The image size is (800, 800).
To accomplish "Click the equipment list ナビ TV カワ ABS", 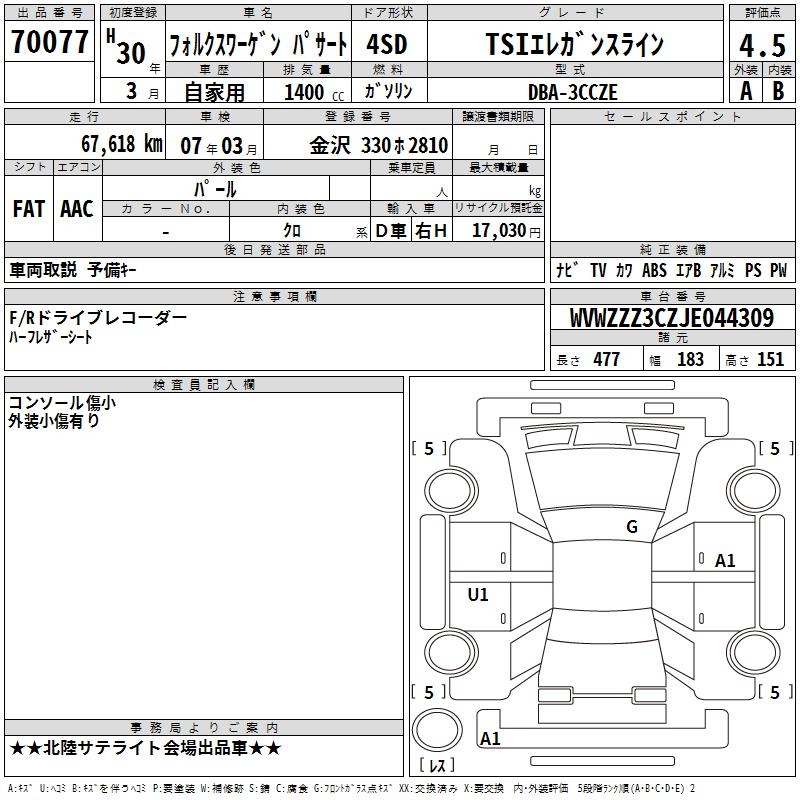I will (672, 270).
